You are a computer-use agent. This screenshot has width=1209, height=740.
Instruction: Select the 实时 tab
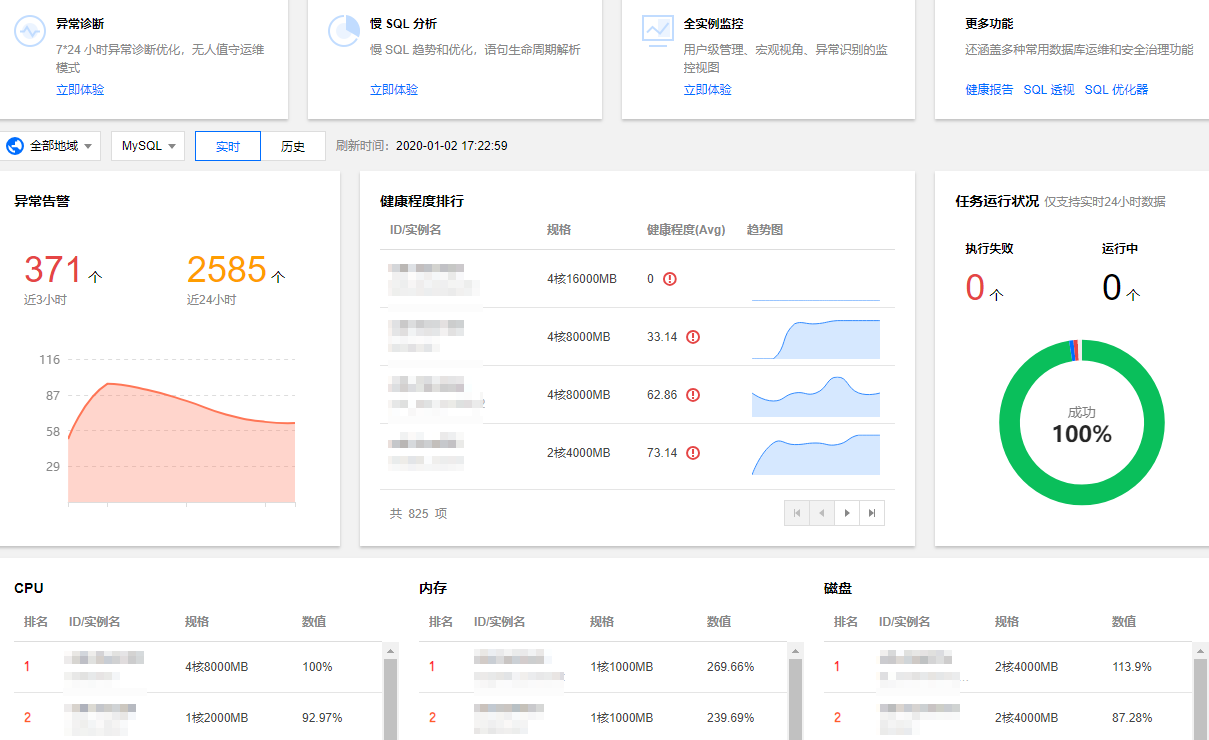(x=227, y=145)
